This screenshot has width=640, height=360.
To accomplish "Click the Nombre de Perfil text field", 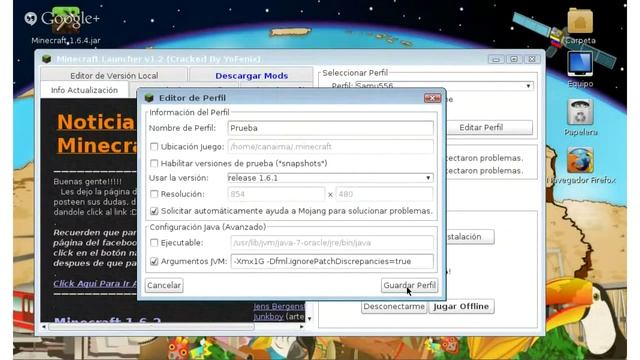I will point(330,128).
